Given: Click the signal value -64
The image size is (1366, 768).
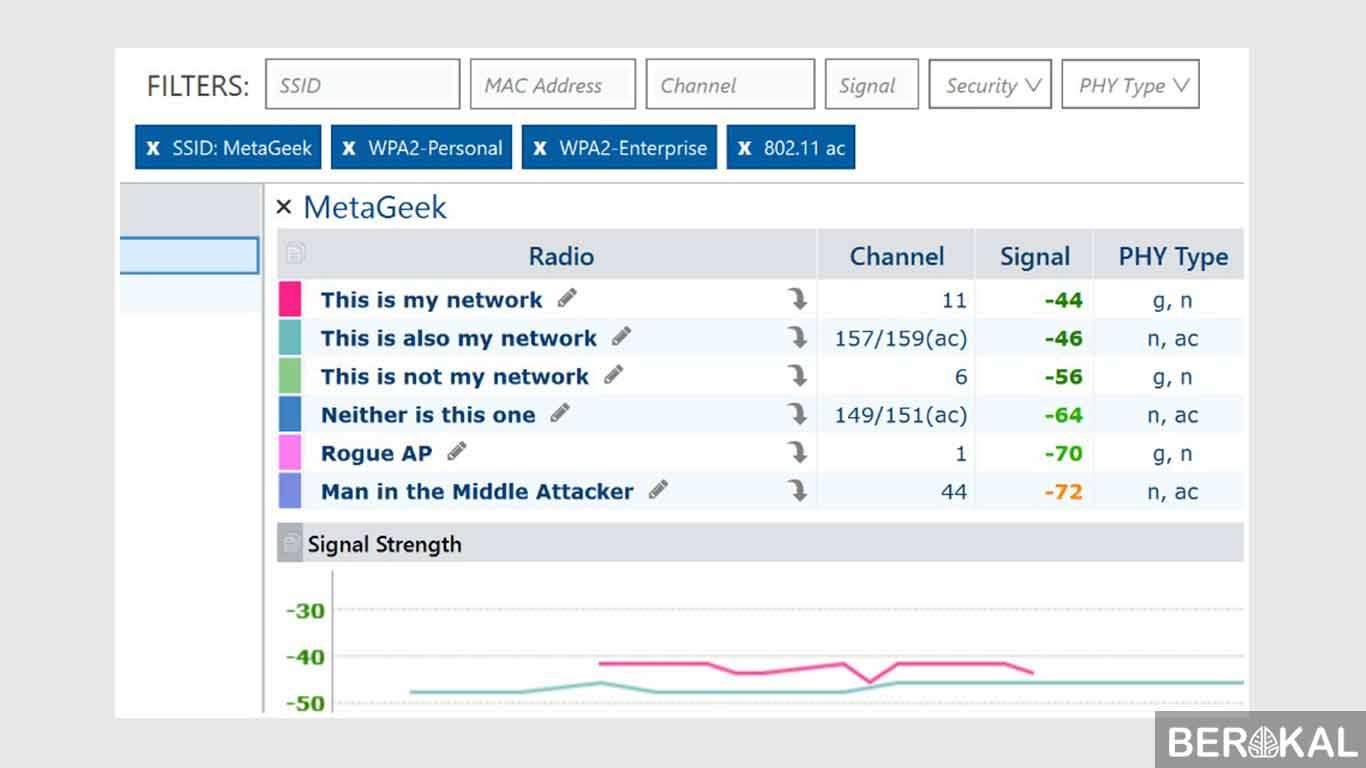Looking at the screenshot, I should pos(1063,415).
